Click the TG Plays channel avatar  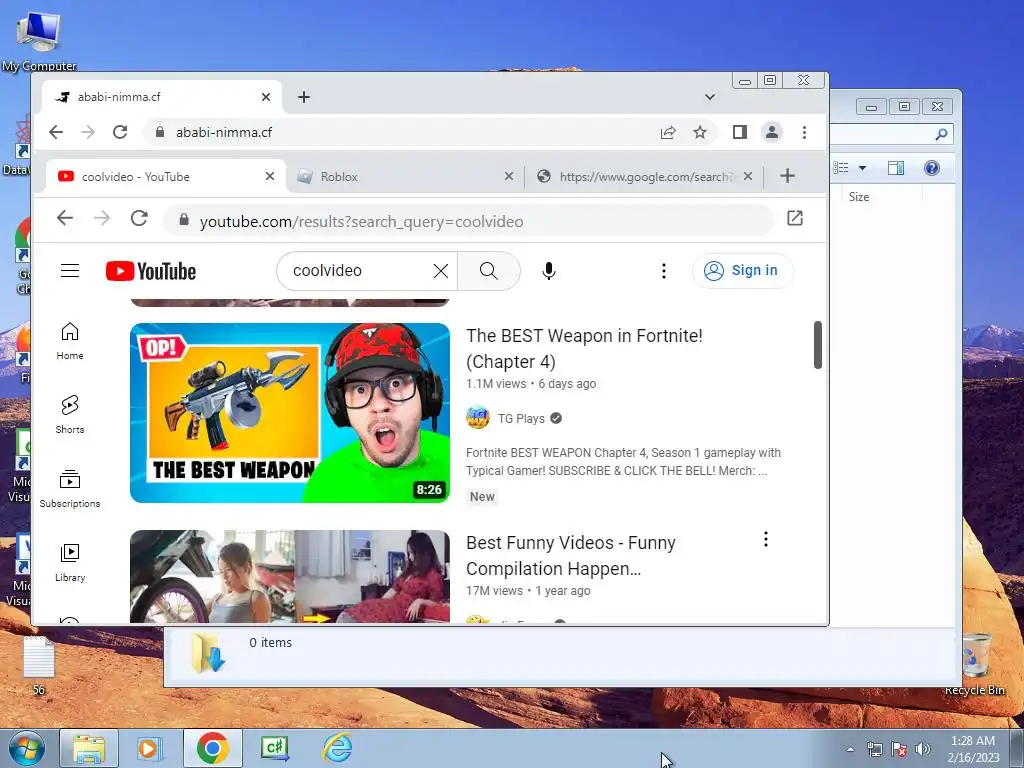[478, 418]
